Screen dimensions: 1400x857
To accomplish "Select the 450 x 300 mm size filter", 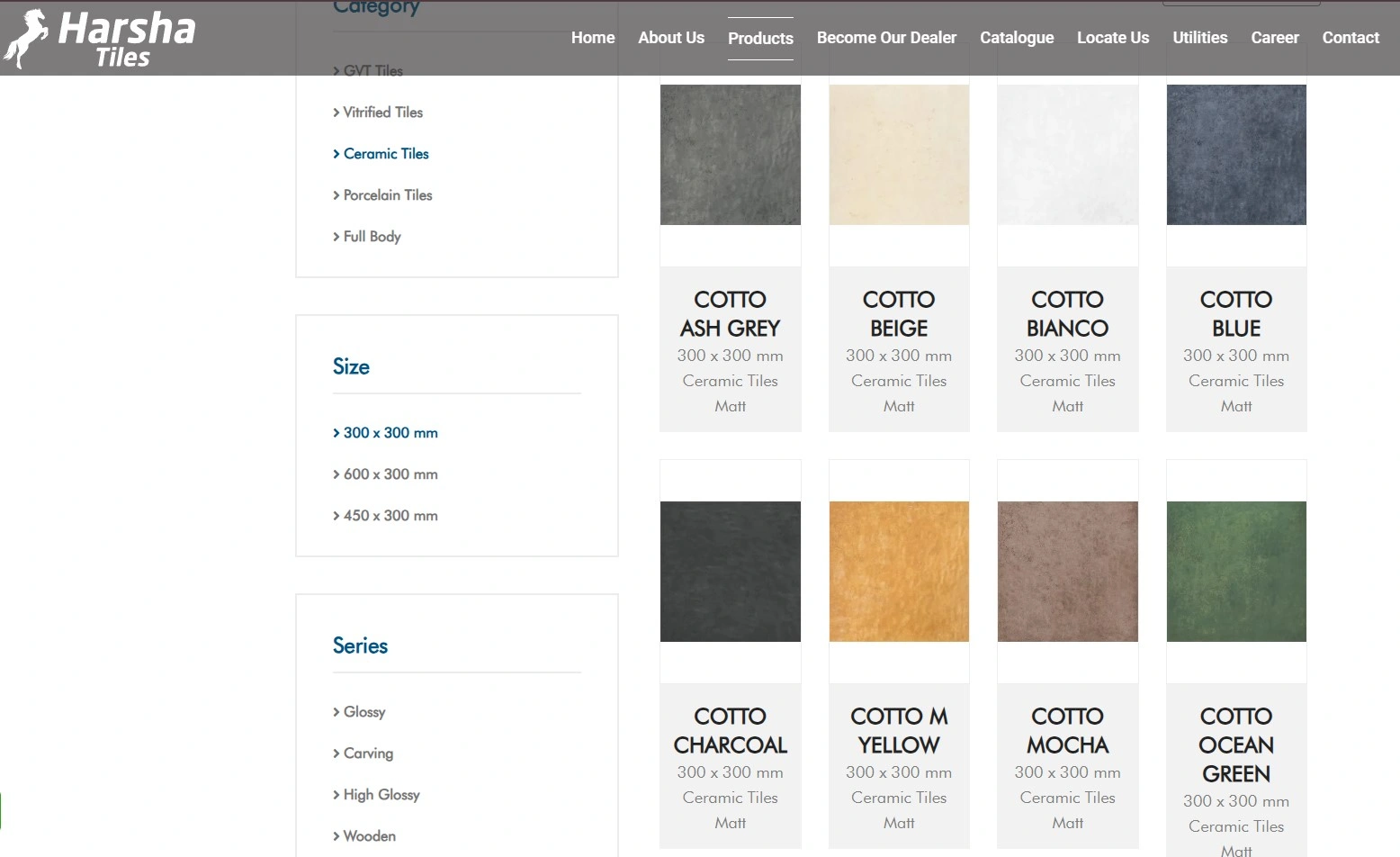I will click(385, 516).
